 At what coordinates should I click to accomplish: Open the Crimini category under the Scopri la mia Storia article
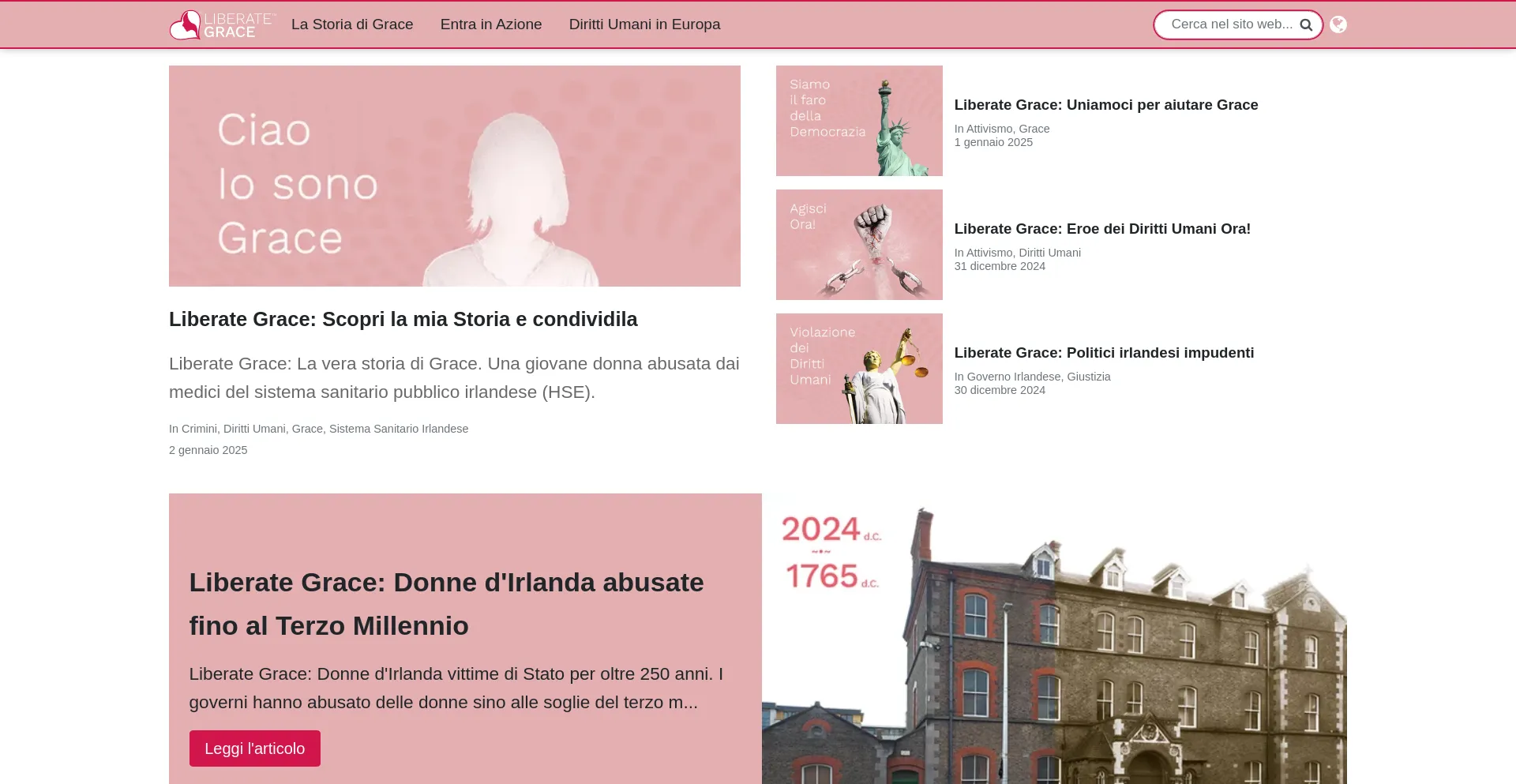click(x=199, y=429)
